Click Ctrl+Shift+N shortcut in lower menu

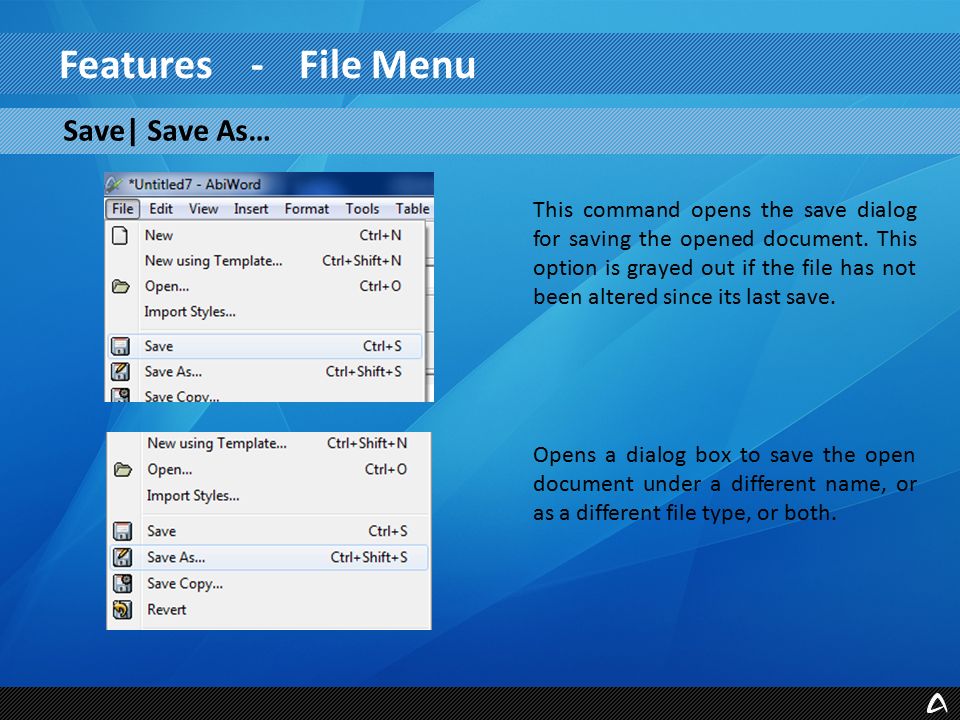367,443
